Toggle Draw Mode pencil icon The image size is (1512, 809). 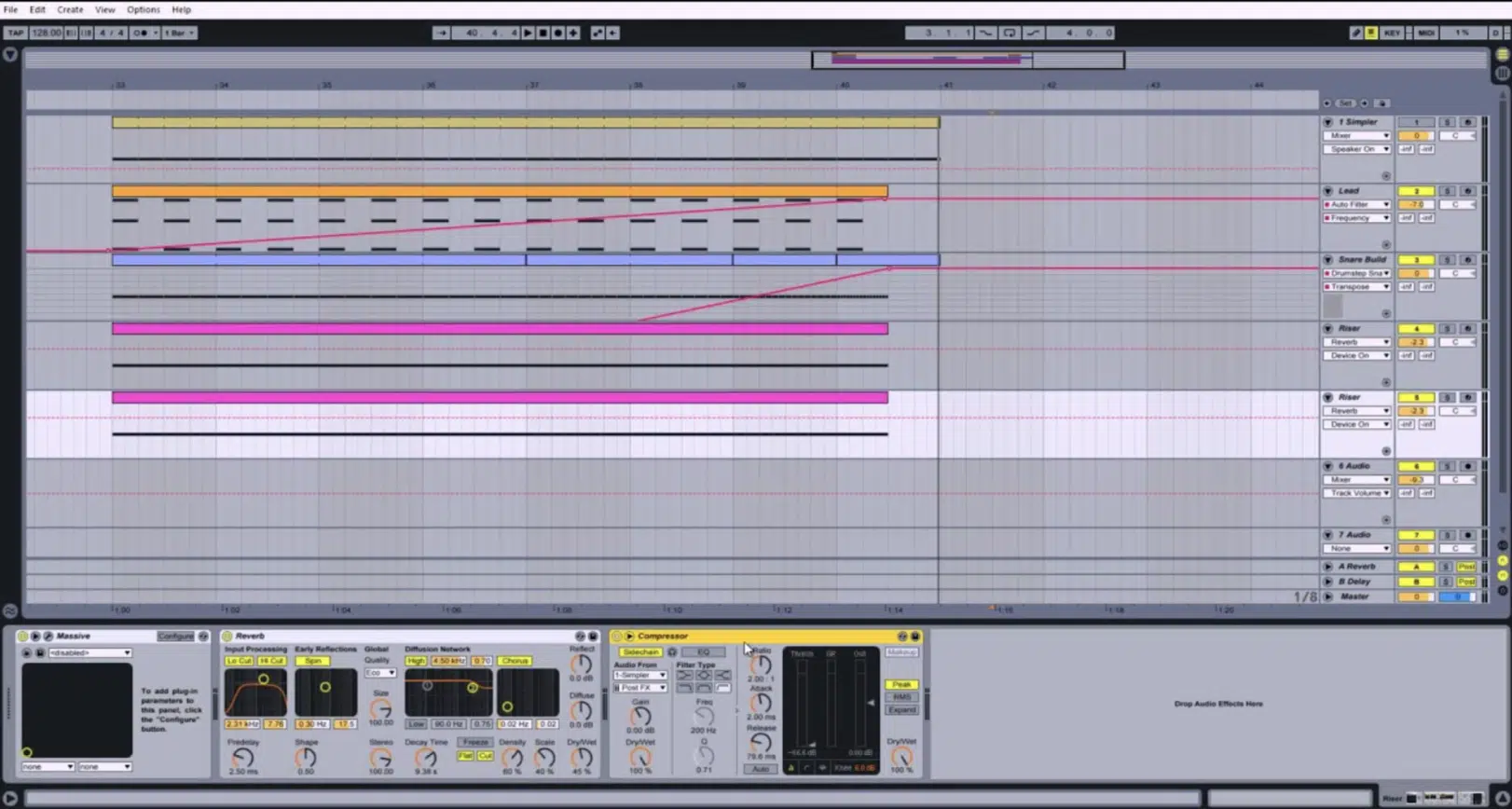pyautogui.click(x=1356, y=33)
